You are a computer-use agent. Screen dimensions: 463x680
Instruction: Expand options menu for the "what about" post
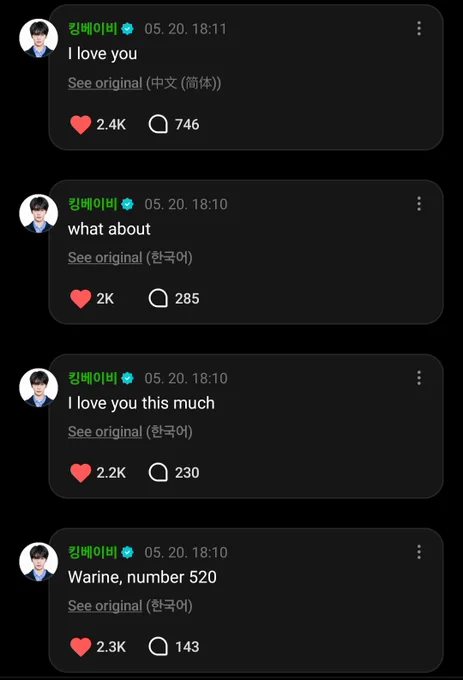[x=419, y=204]
